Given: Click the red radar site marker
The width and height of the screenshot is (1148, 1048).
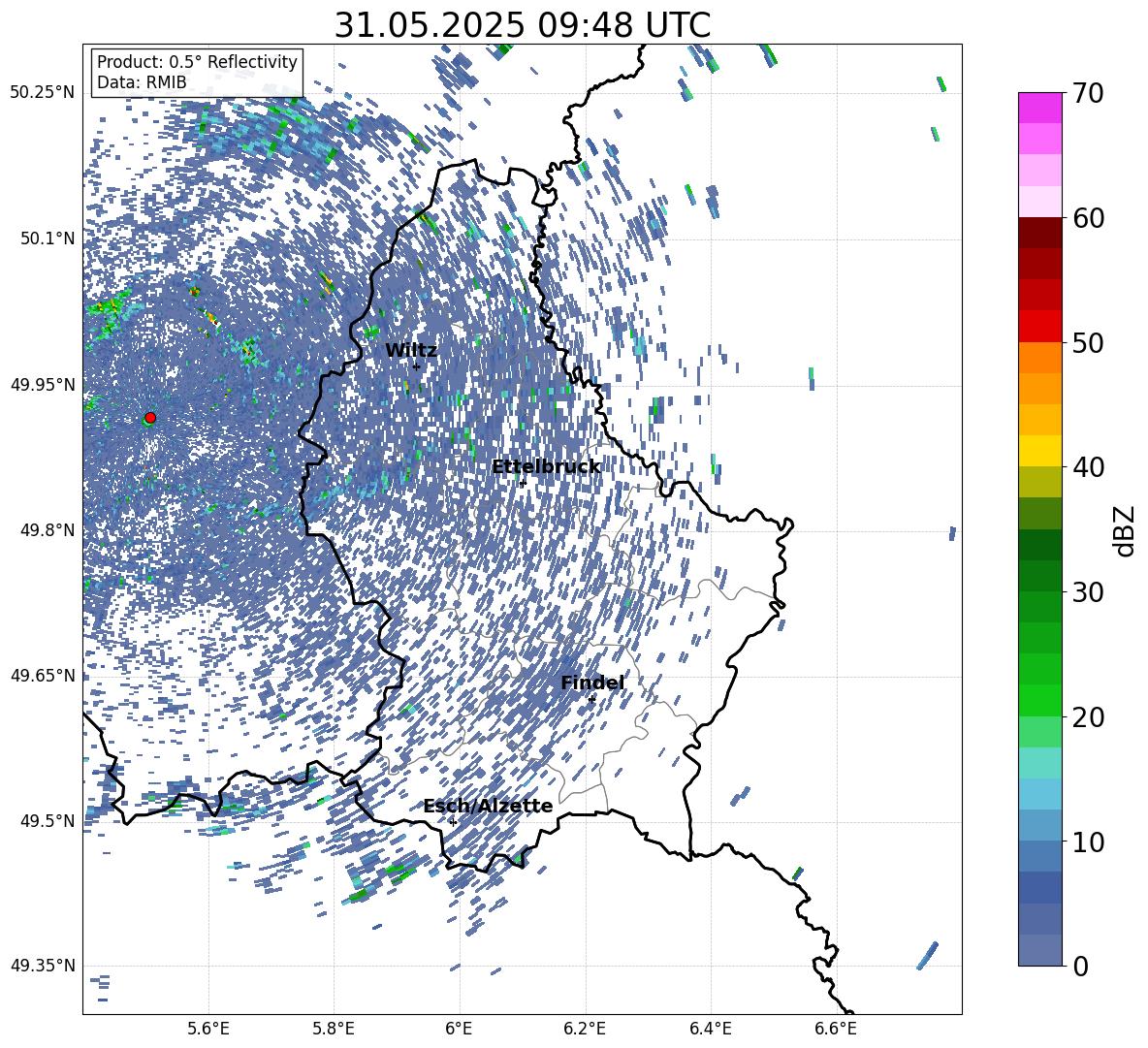Looking at the screenshot, I should click(x=150, y=418).
